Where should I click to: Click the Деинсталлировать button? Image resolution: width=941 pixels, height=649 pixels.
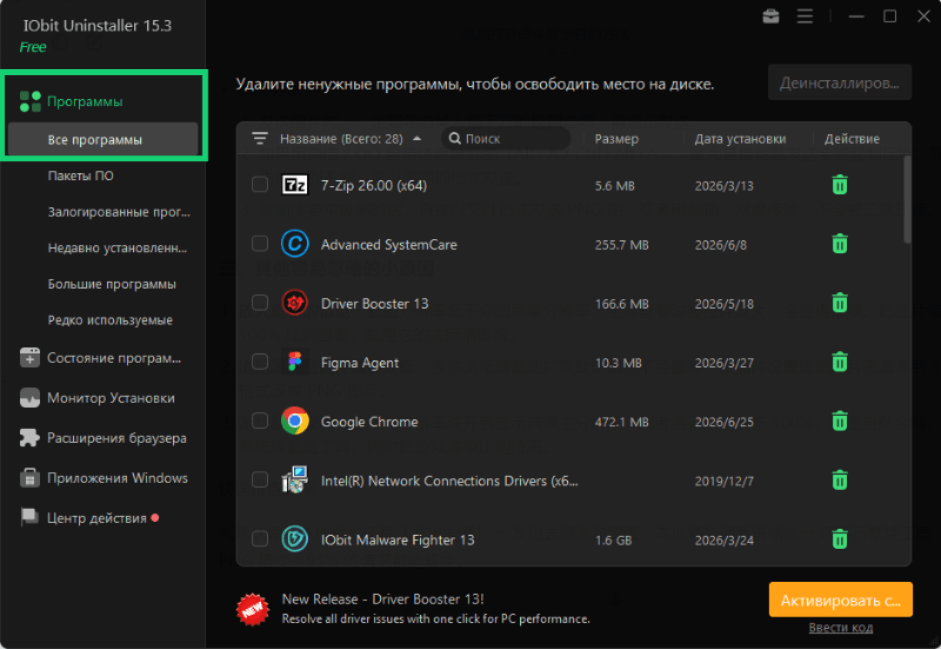[840, 83]
